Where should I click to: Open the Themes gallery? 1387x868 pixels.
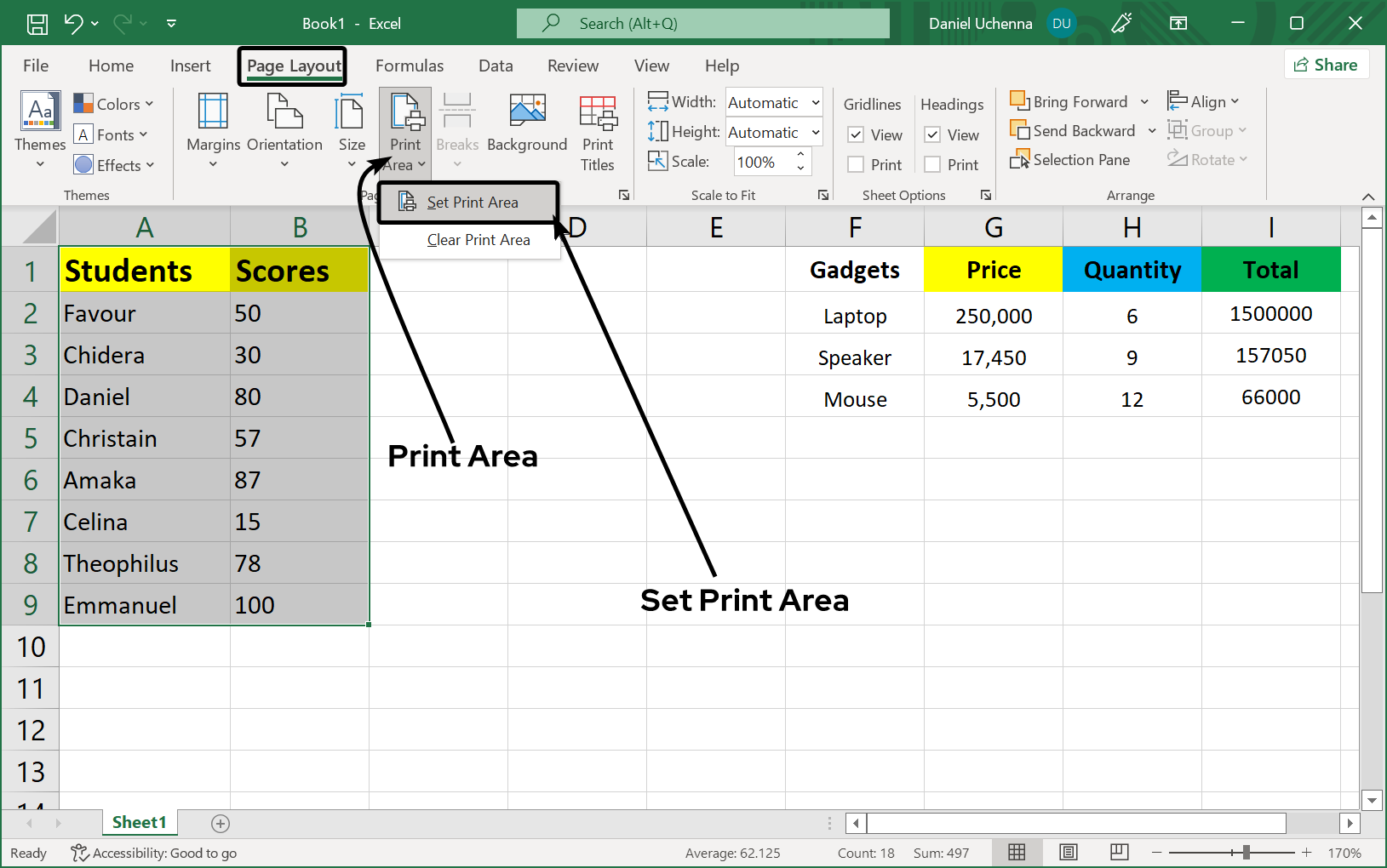(x=38, y=128)
